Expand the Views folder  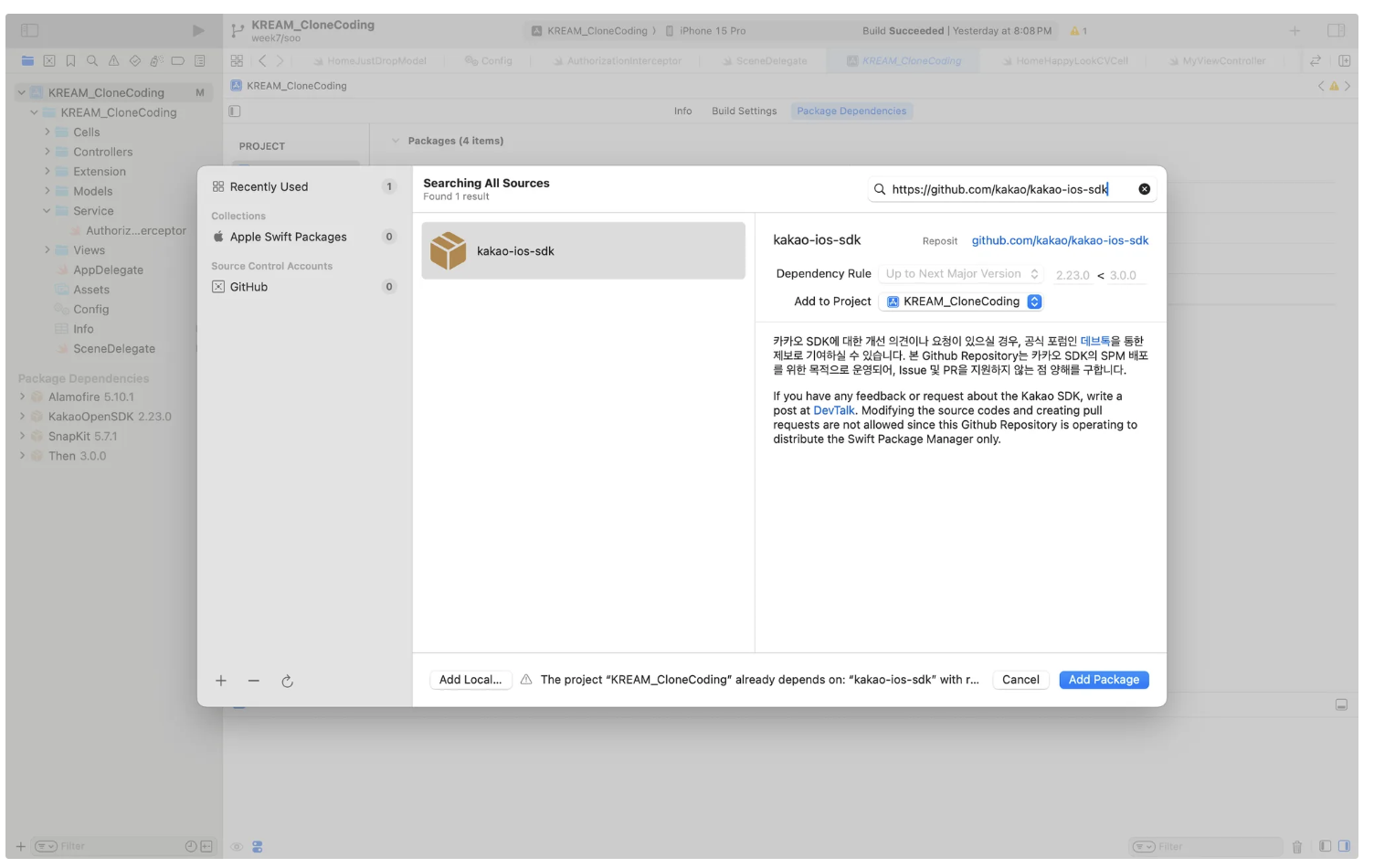[48, 250]
